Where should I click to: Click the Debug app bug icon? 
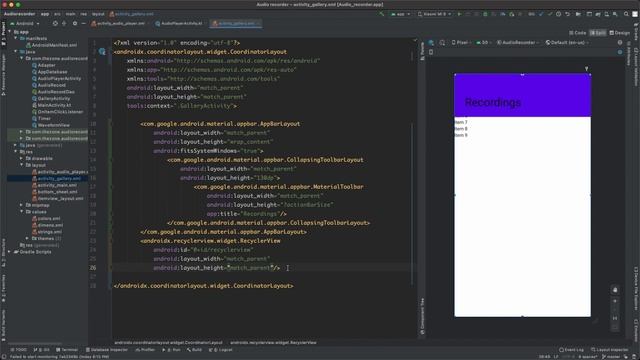[485, 14]
